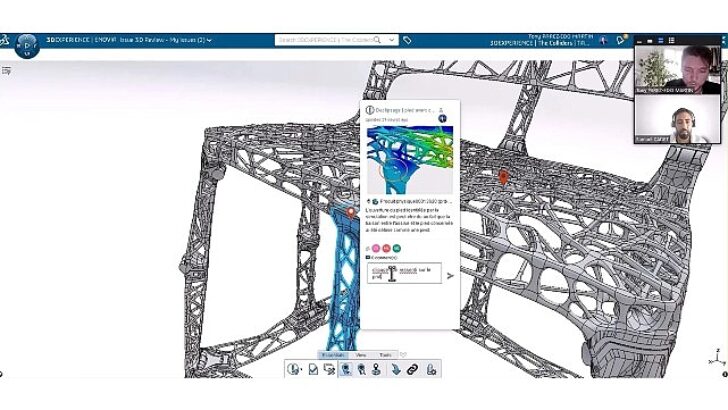Click the blue arrow toolbar icon

(395, 369)
